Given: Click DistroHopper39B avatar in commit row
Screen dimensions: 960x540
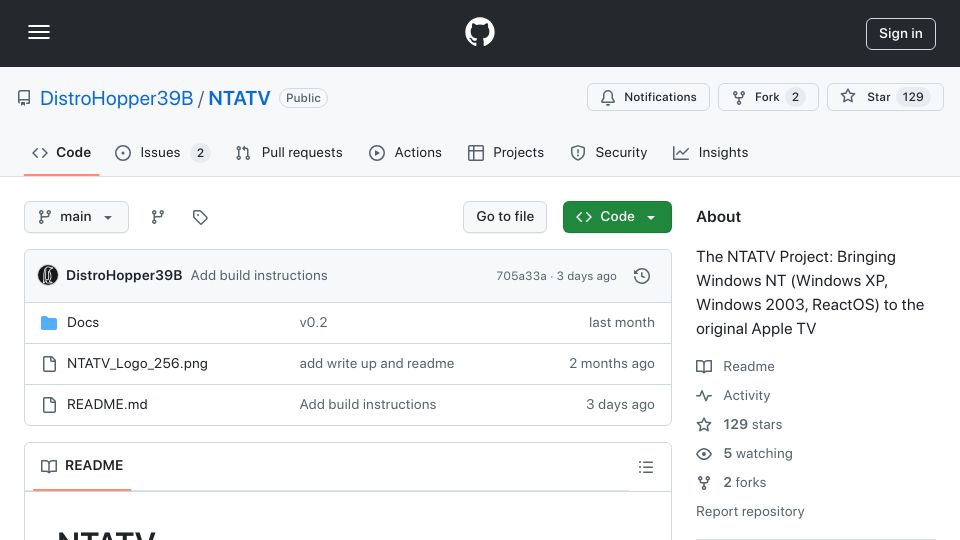Looking at the screenshot, I should 48,276.
